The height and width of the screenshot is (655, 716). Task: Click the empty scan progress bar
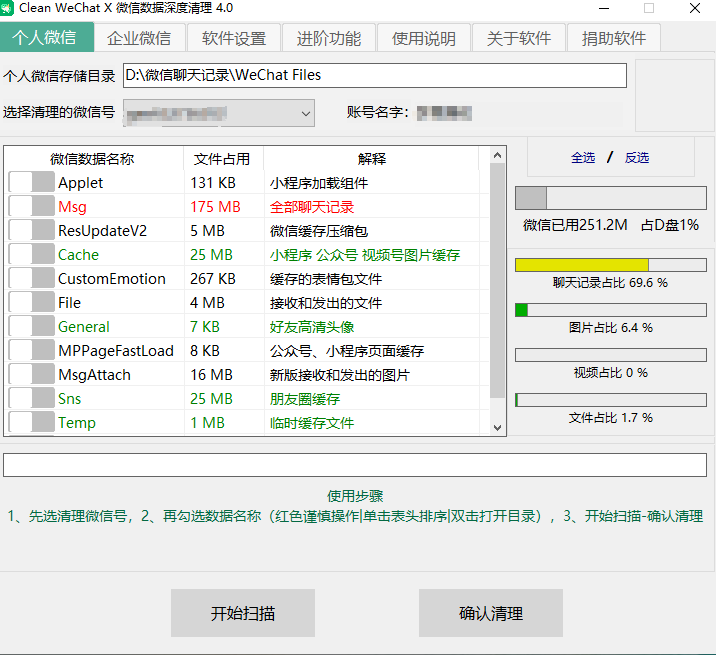point(355,465)
